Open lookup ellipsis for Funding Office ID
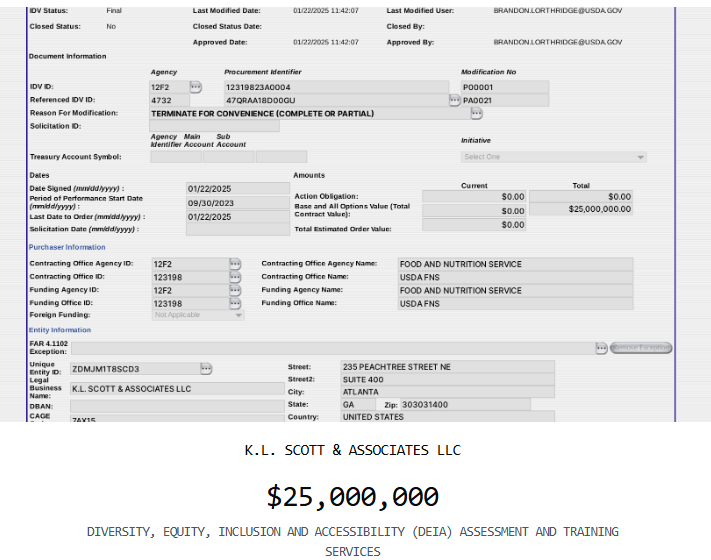Viewport: 711px width, 560px height. point(235,303)
